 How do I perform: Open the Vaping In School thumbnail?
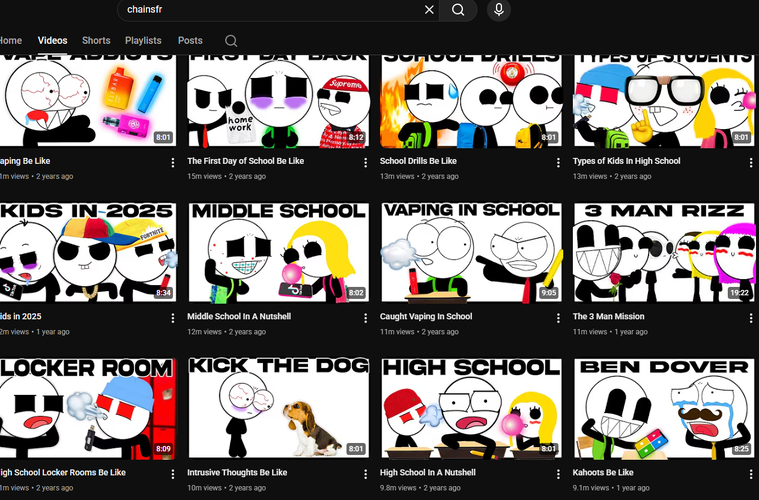[470, 253]
